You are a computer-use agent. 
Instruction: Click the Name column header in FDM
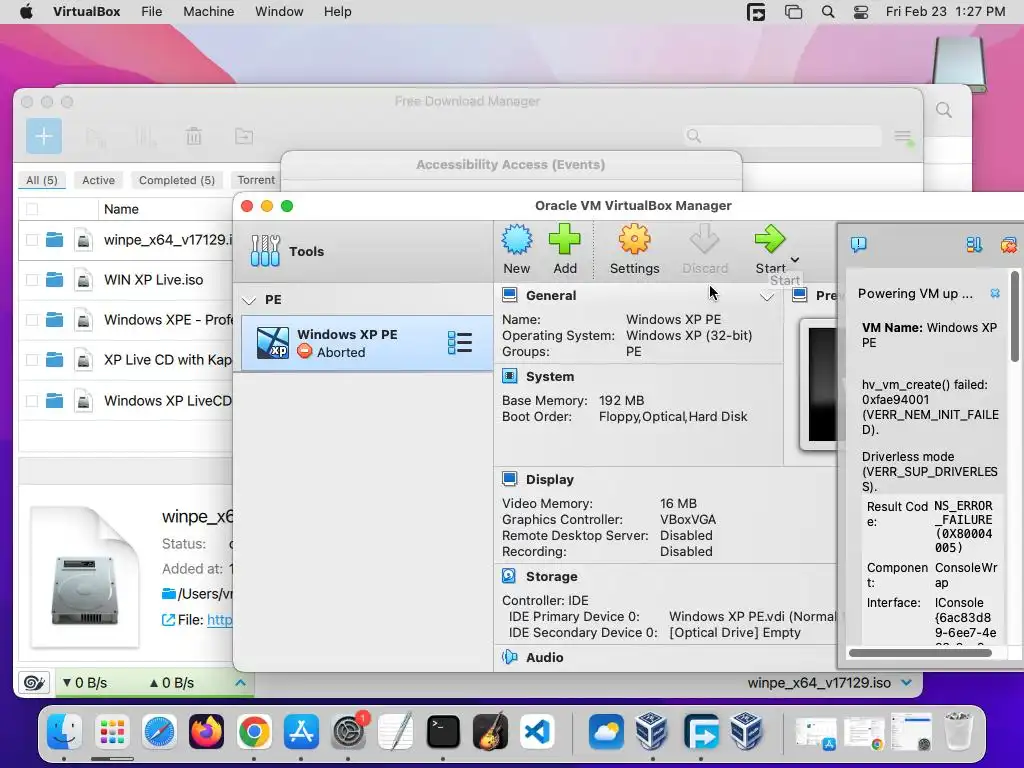[x=121, y=209]
